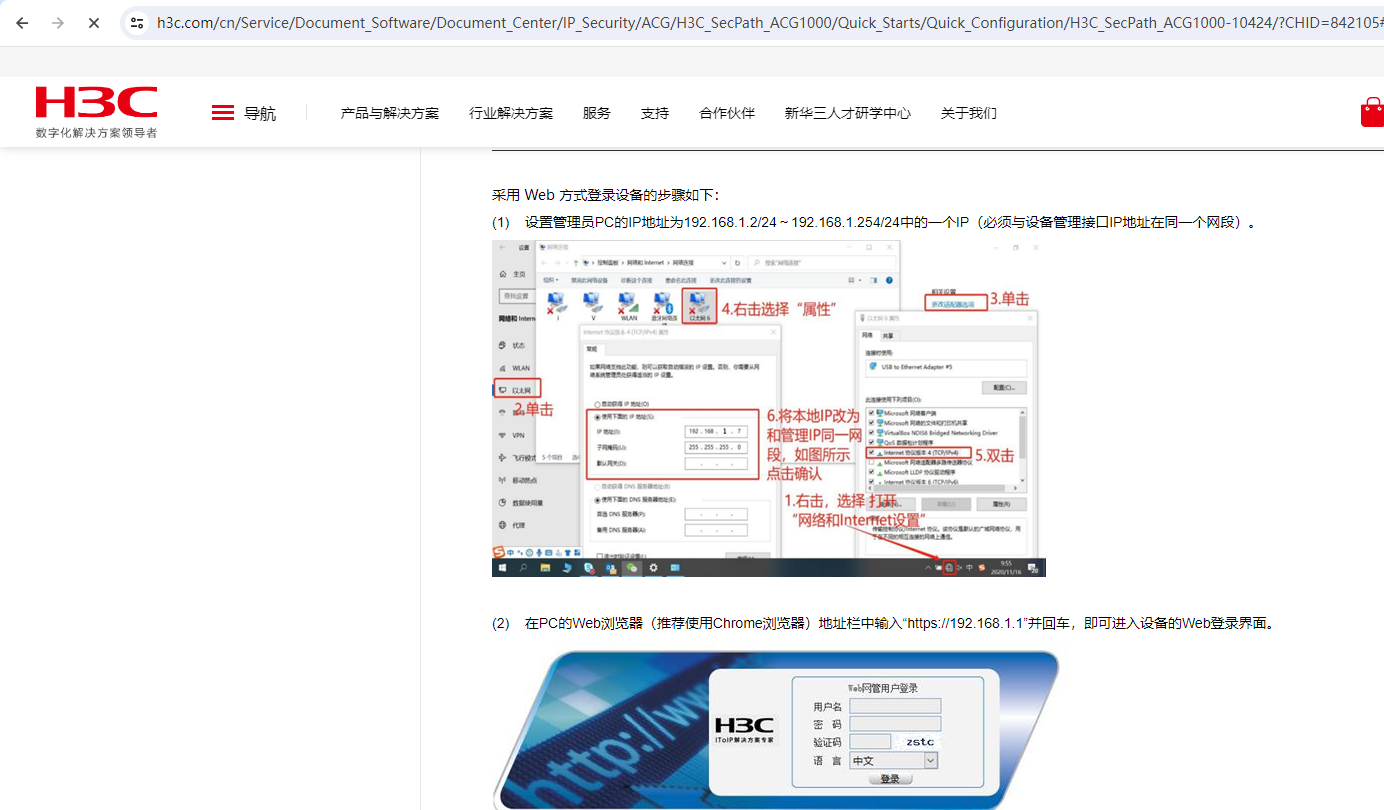
Task: Open the 语言 dropdown showing 中文
Action: 894,761
